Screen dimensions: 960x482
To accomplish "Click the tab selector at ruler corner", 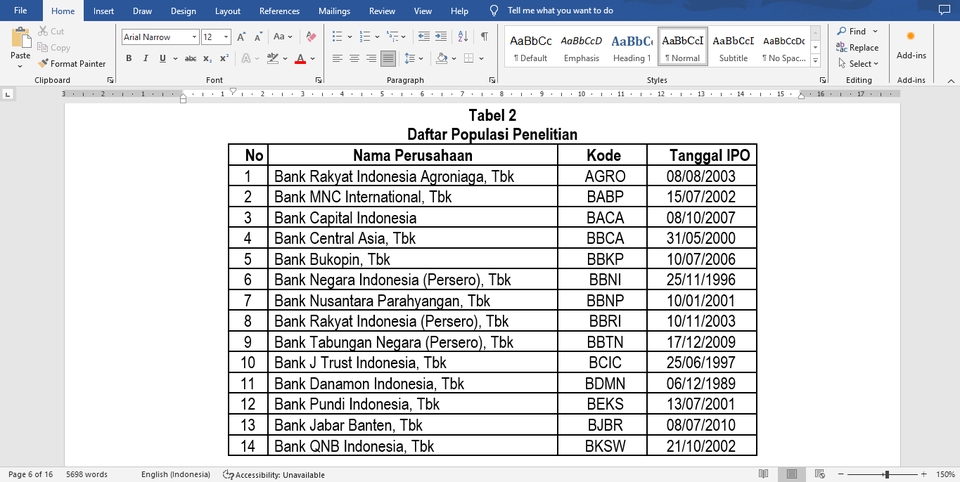I will 7,94.
